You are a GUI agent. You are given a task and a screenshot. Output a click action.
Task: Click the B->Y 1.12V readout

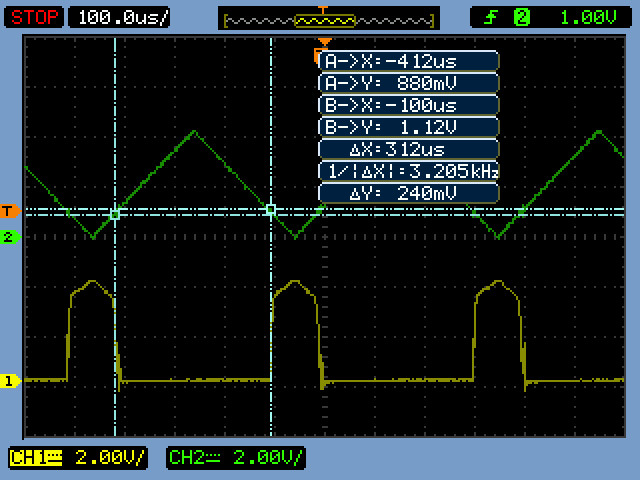point(408,127)
